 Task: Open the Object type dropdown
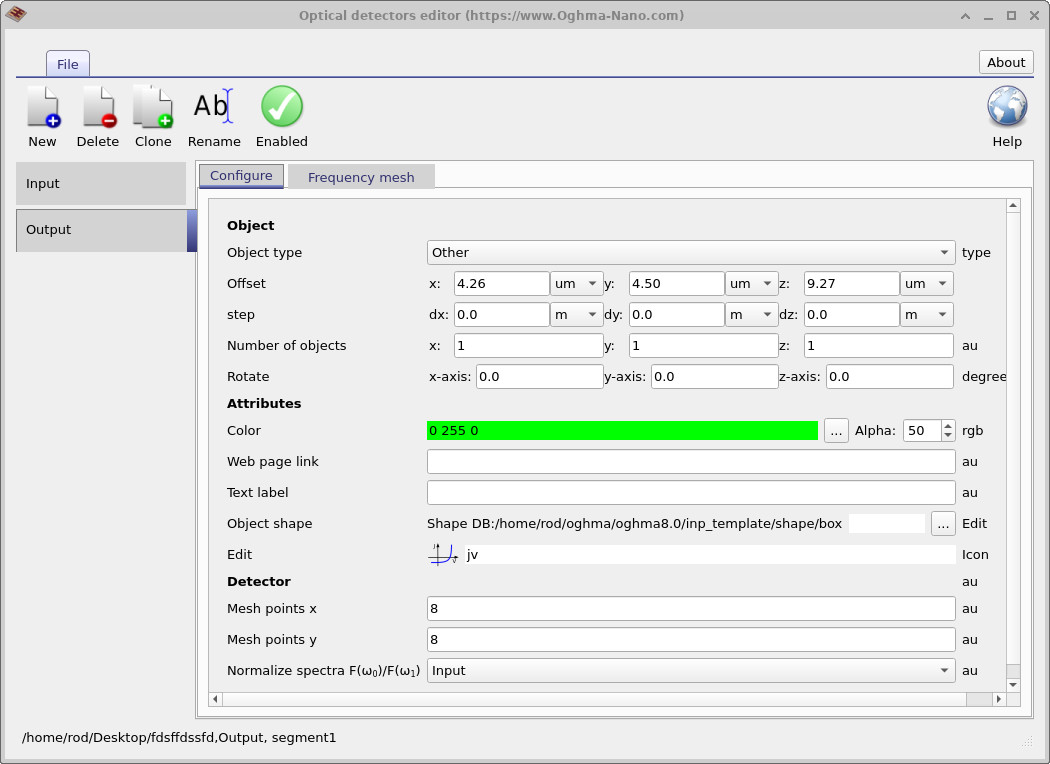point(690,252)
